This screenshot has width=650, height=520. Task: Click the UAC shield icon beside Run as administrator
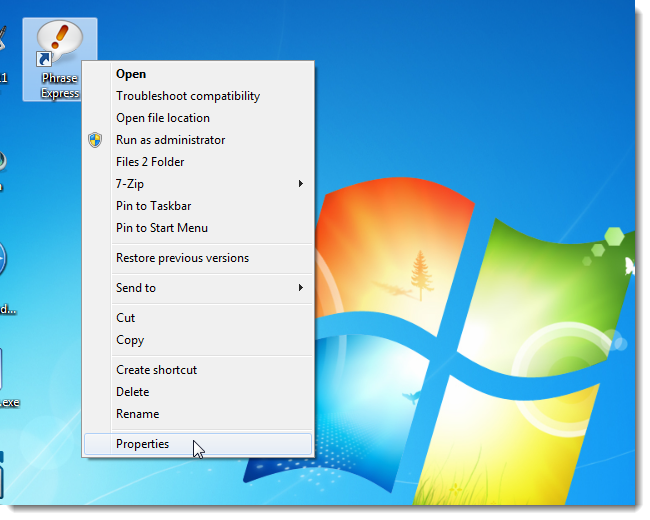[x=95, y=140]
